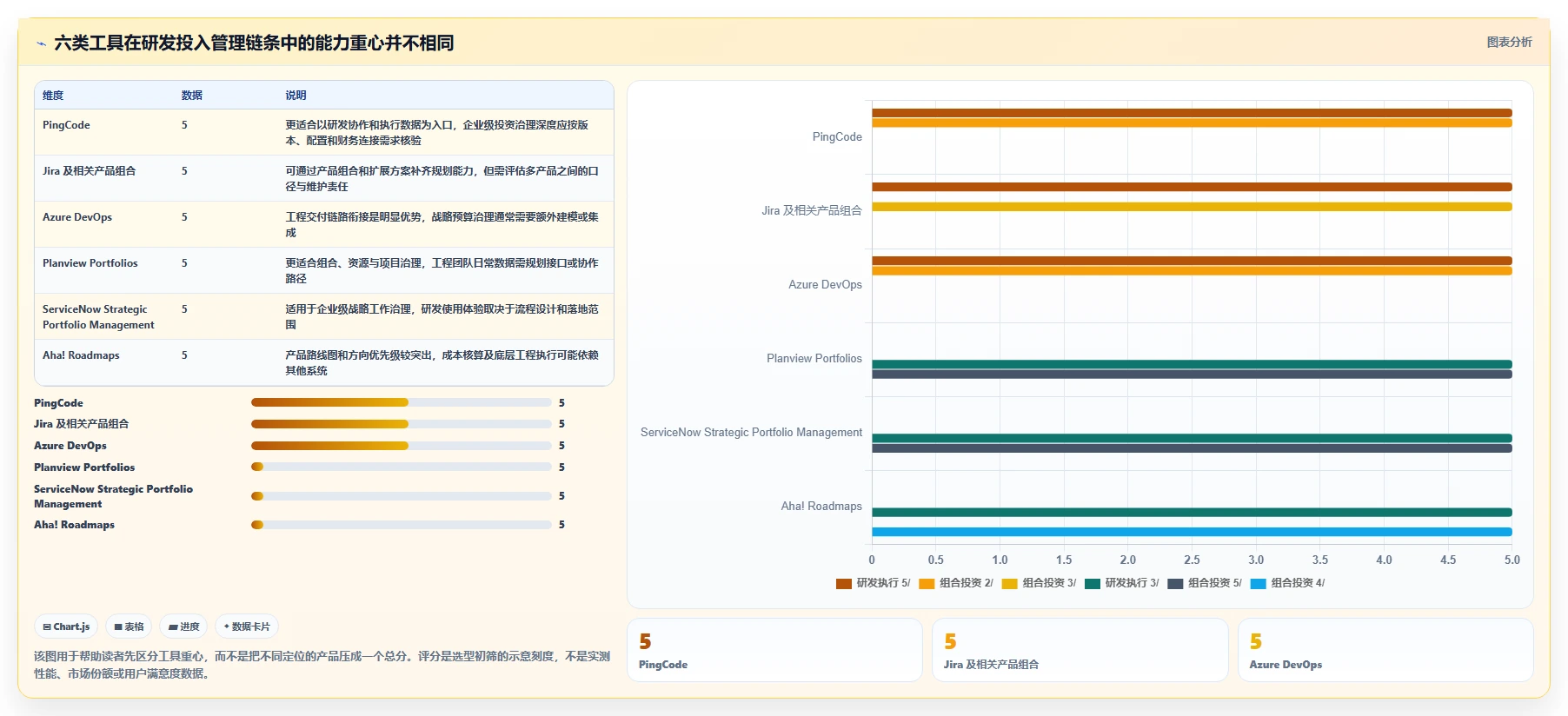Click the Azure DevOps progress bar
This screenshot has height=716, width=1568.
402,446
